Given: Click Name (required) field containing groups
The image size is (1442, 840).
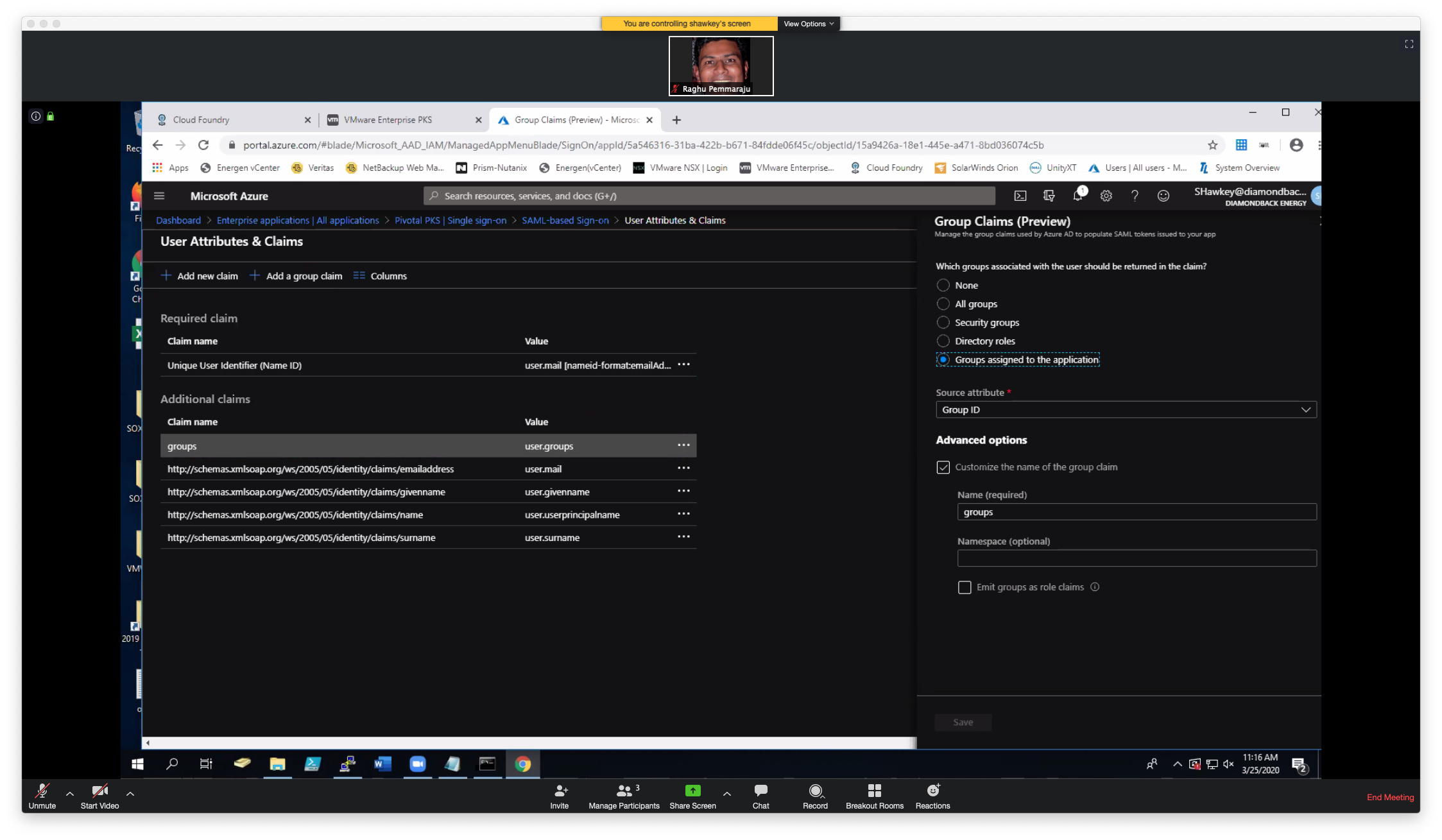Looking at the screenshot, I should tap(1137, 512).
